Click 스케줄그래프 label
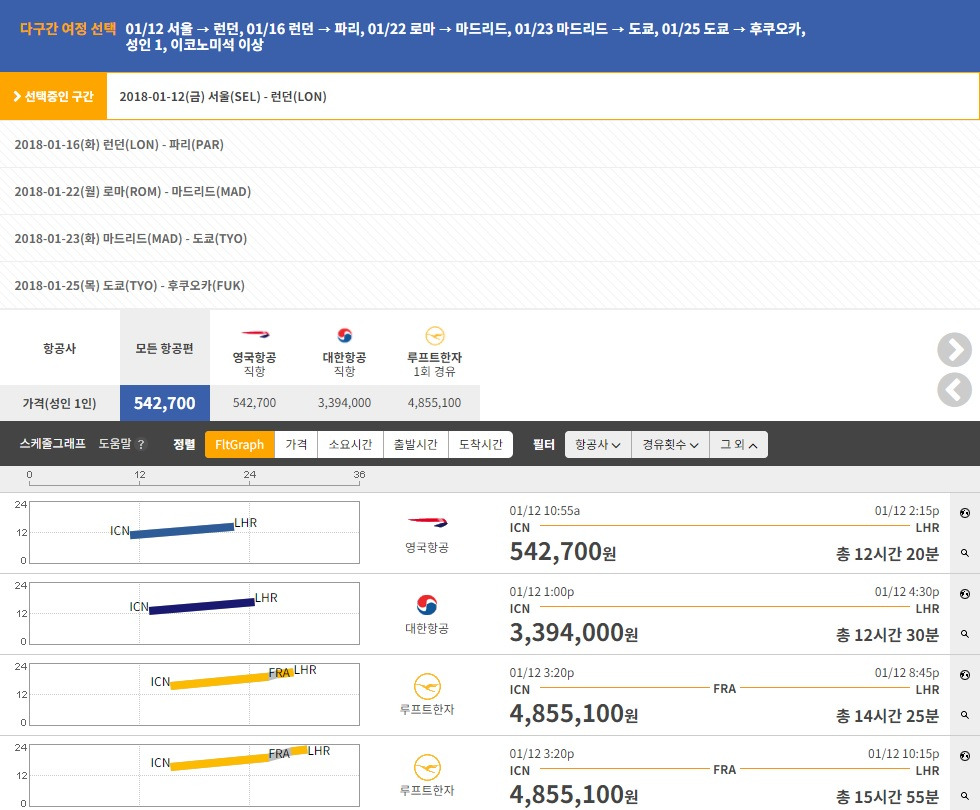The width and height of the screenshot is (980, 810). click(x=52, y=444)
